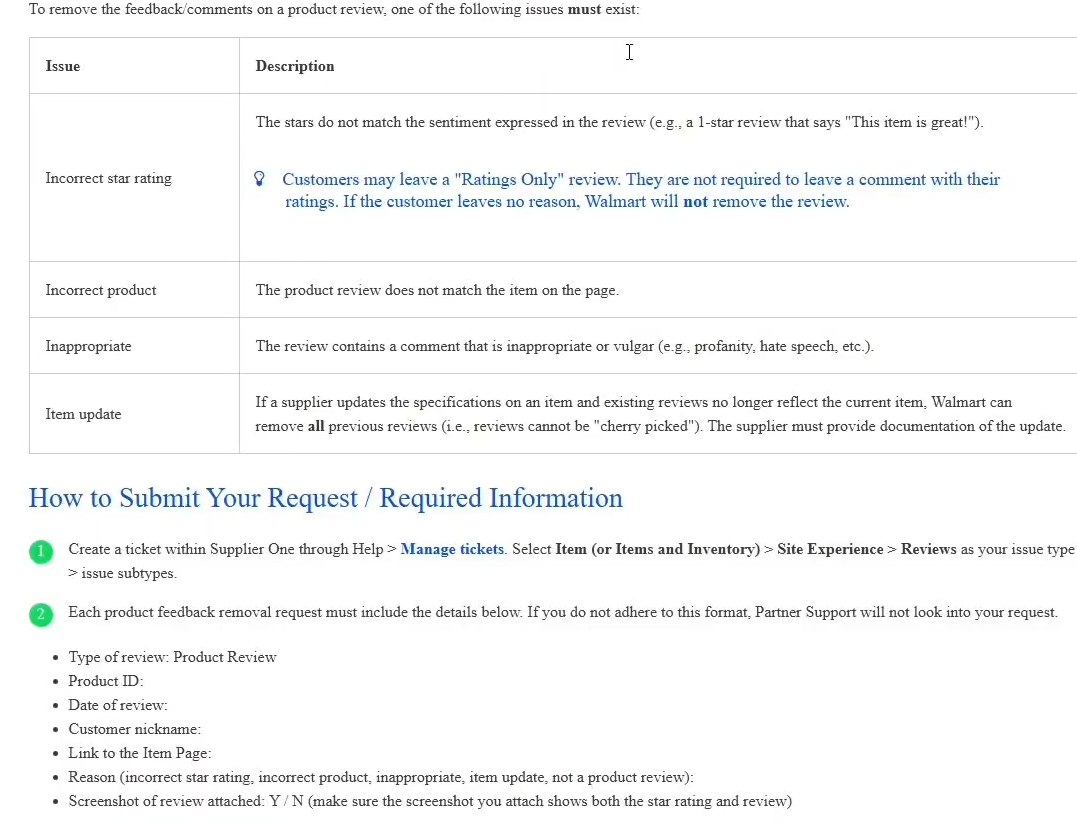Select the "Item update" issue cell

[83, 414]
